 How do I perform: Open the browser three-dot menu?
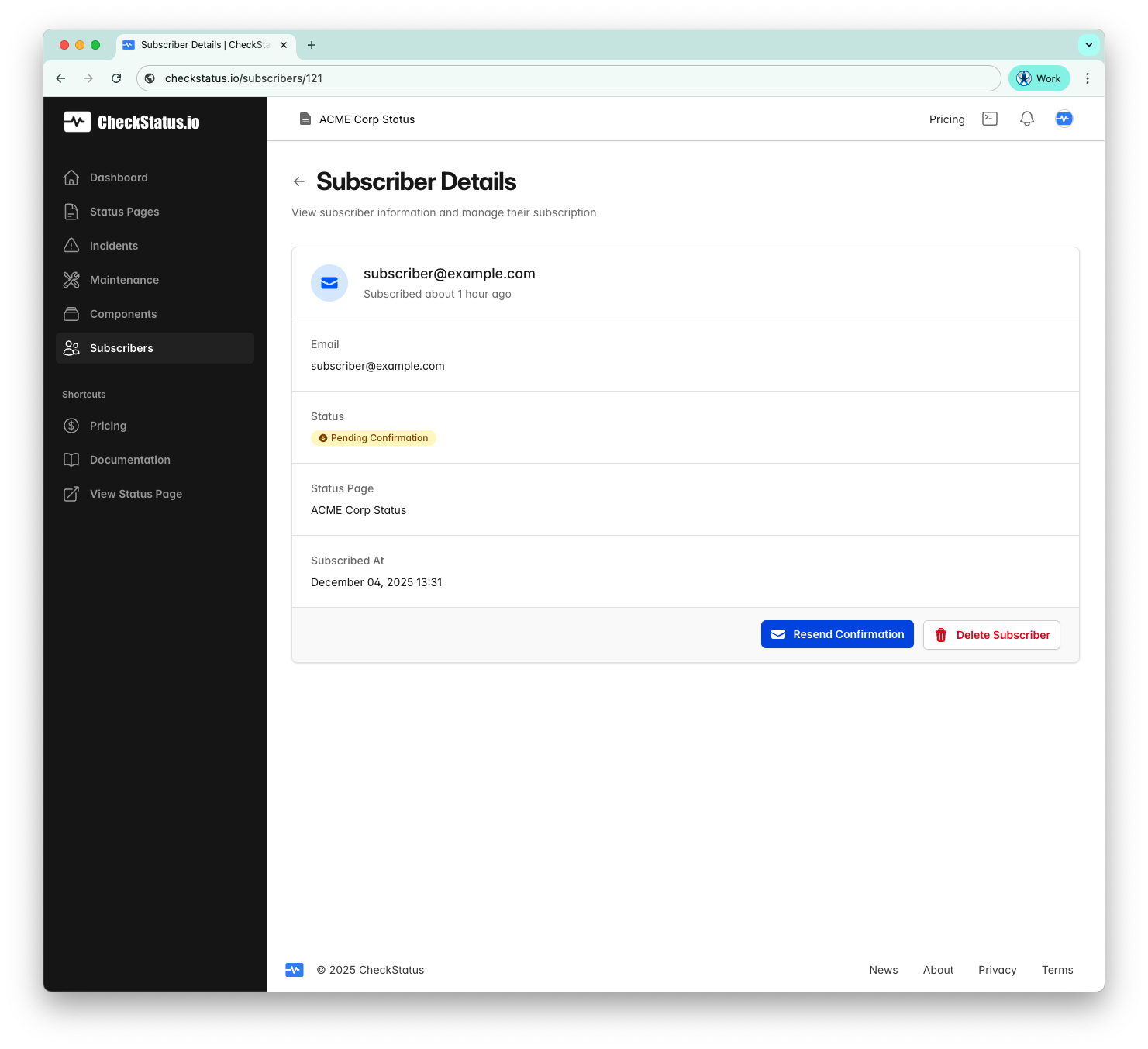(1088, 78)
